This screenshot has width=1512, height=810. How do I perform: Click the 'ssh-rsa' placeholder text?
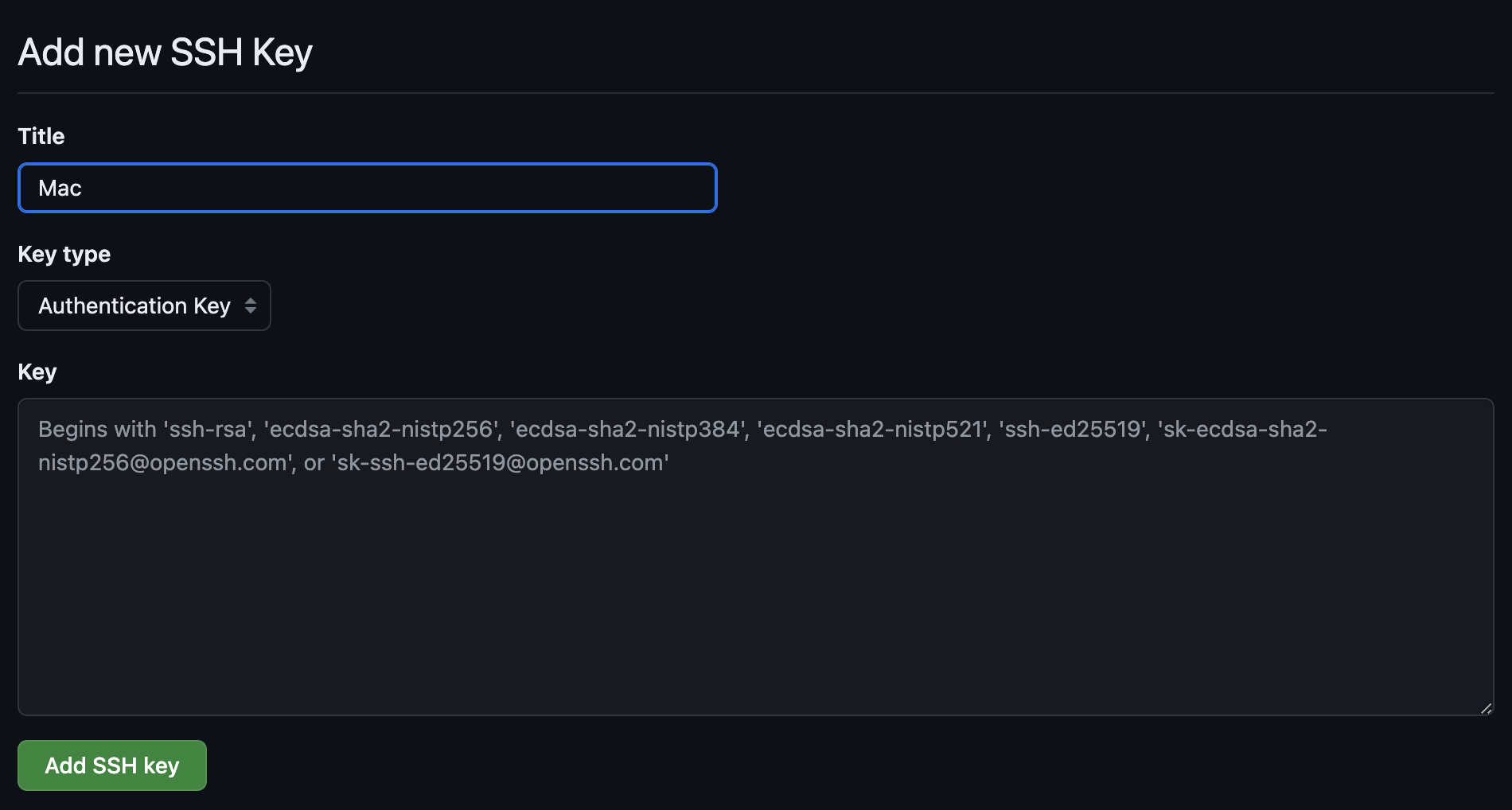click(208, 430)
